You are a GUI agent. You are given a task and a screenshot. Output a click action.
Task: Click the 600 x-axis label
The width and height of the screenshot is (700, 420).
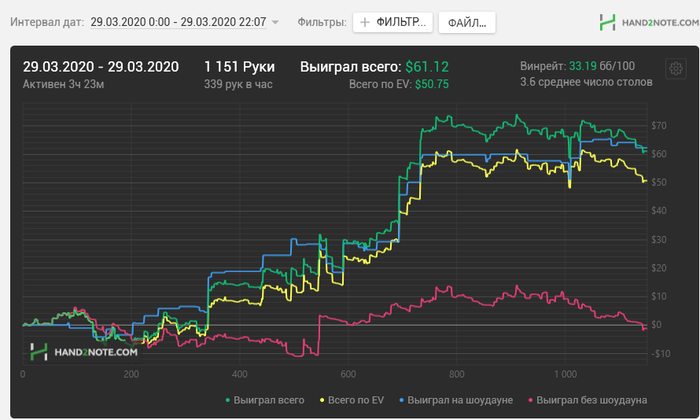point(348,374)
